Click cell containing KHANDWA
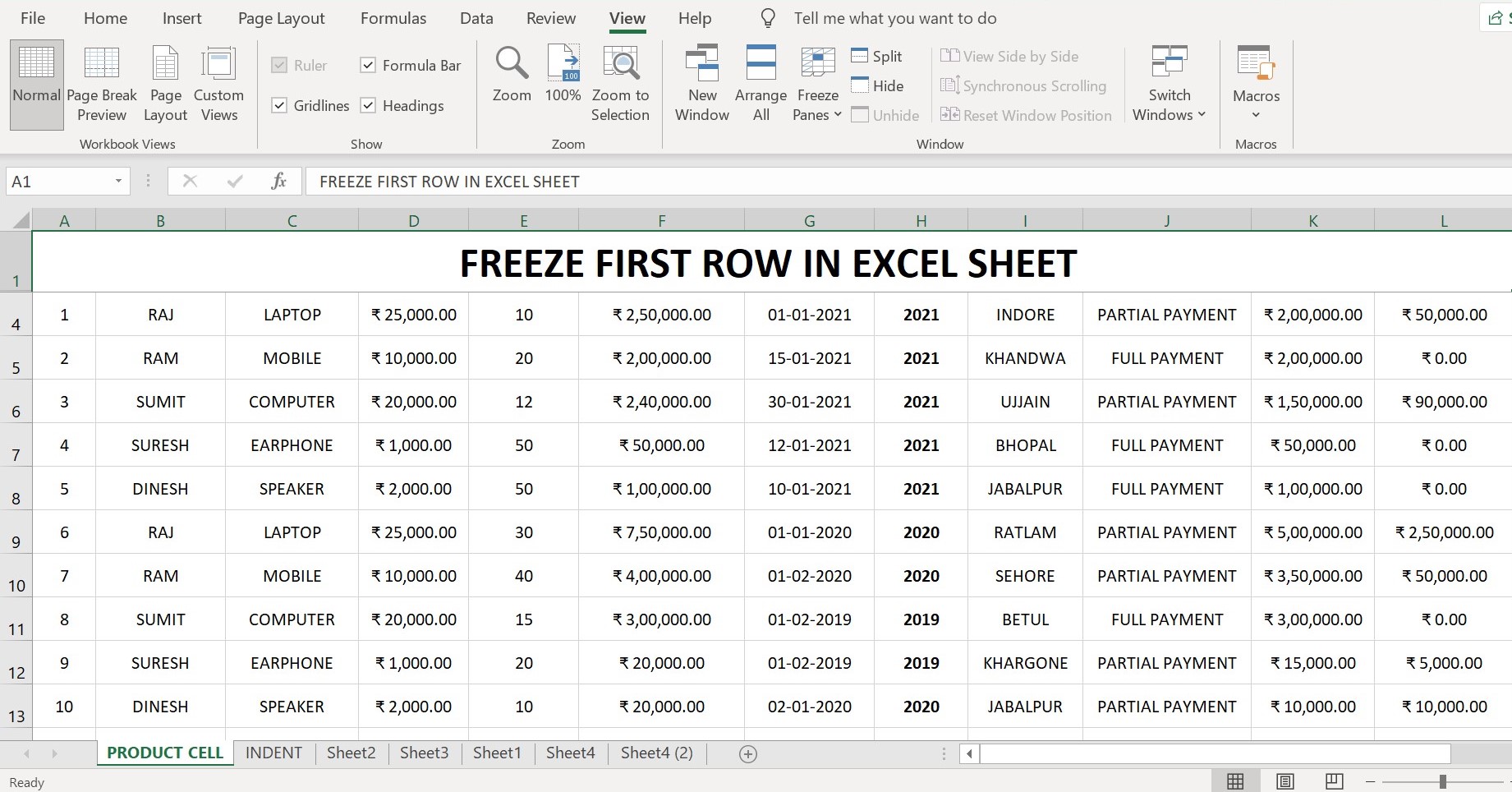 coord(1025,358)
